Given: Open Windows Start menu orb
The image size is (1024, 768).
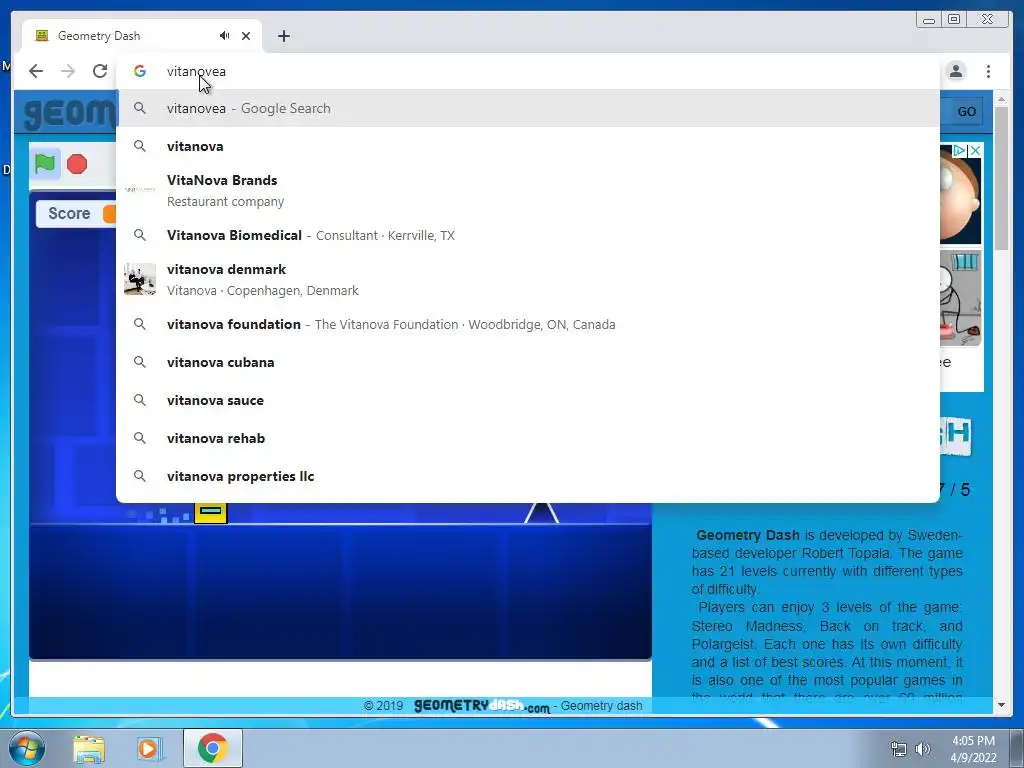Looking at the screenshot, I should click(x=26, y=748).
